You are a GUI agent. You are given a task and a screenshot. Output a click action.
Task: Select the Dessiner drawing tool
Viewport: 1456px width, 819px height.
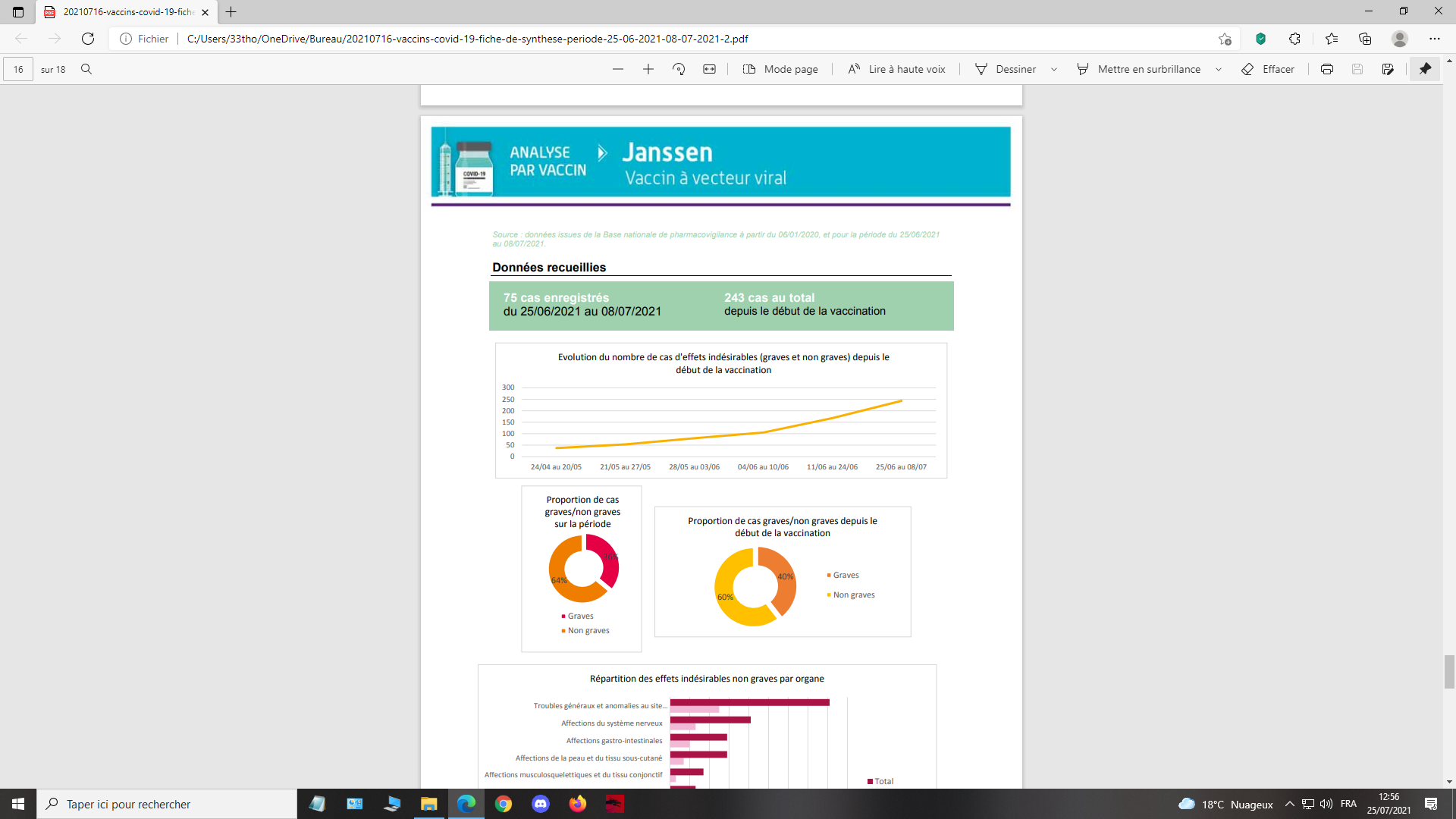1006,69
